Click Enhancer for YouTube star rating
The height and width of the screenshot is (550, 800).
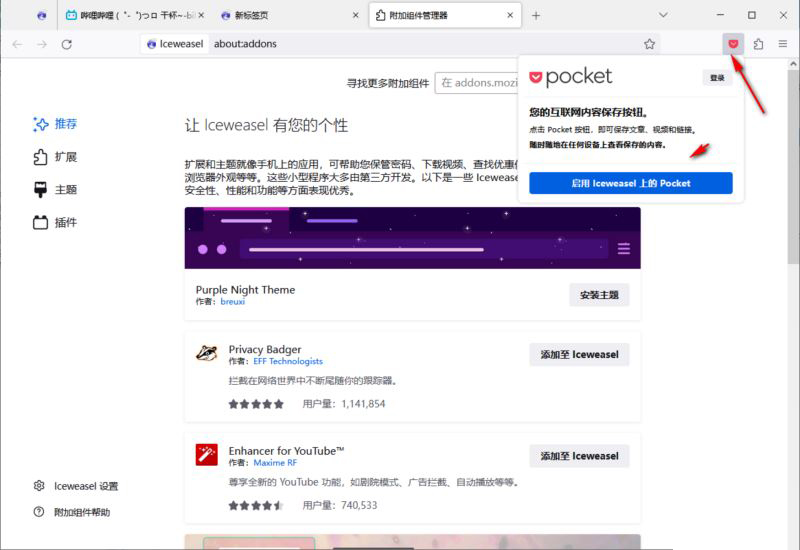tap(256, 506)
